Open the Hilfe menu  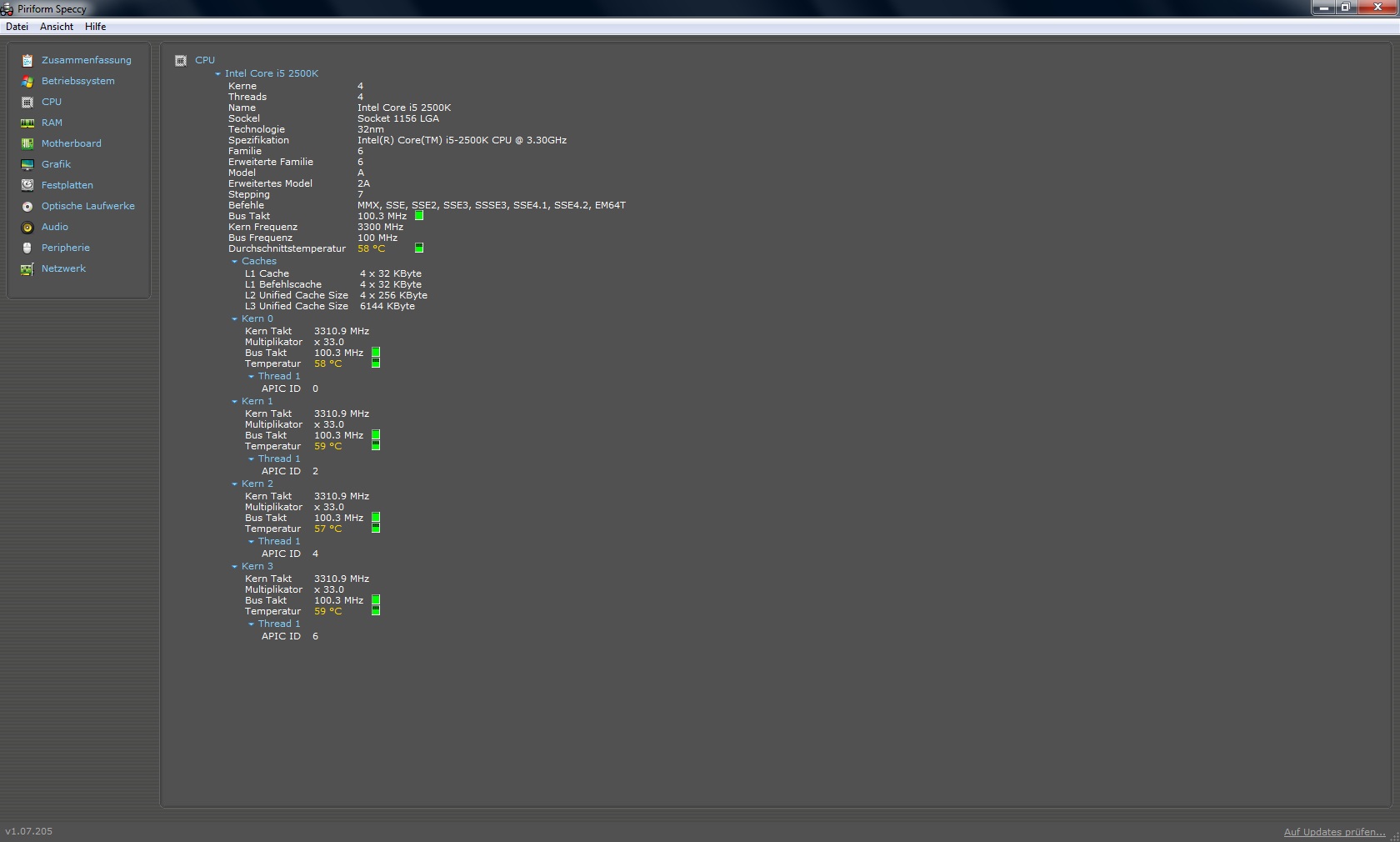coord(96,27)
